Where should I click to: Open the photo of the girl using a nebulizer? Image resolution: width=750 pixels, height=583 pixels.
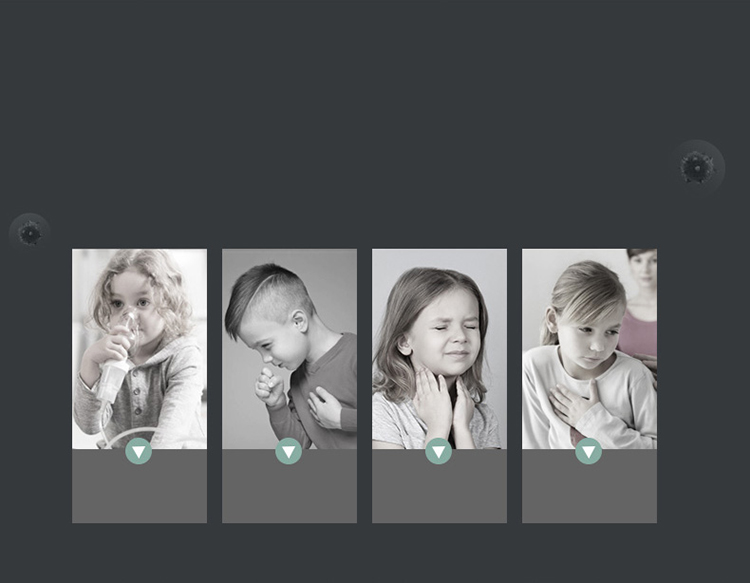click(139, 349)
